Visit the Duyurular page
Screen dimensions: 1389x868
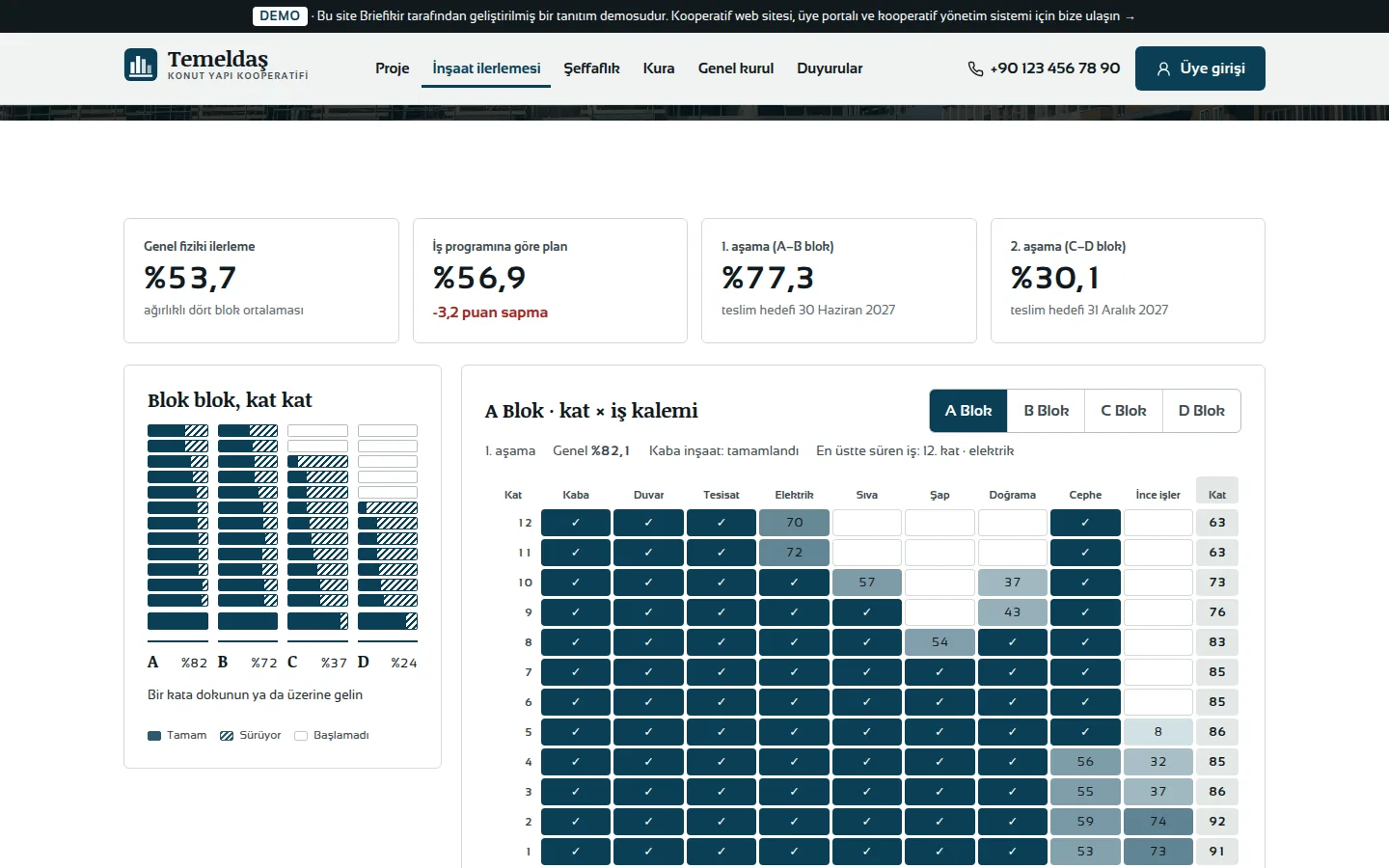pyautogui.click(x=830, y=68)
